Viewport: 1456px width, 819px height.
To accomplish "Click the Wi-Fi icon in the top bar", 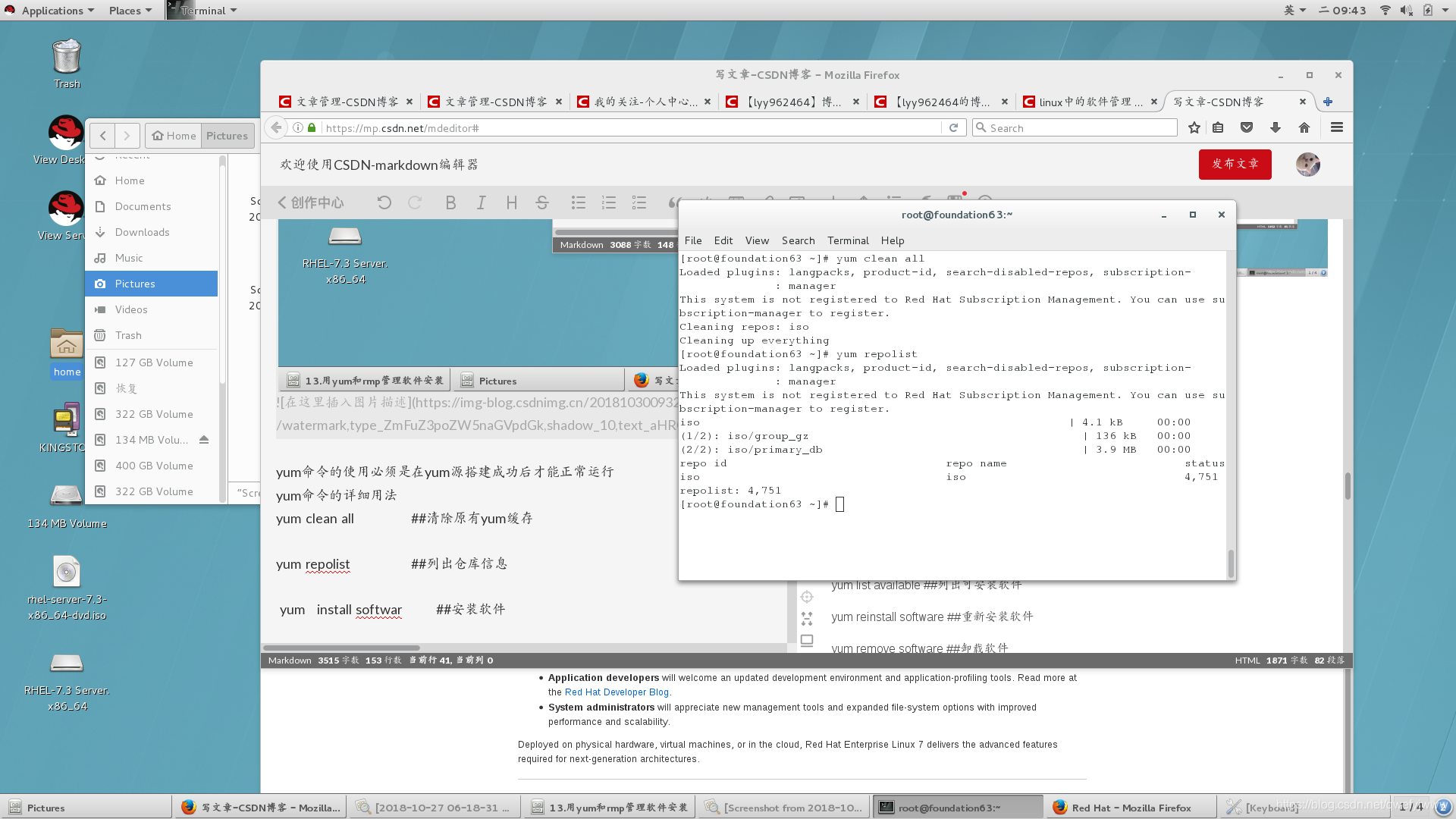I will (x=1385, y=10).
